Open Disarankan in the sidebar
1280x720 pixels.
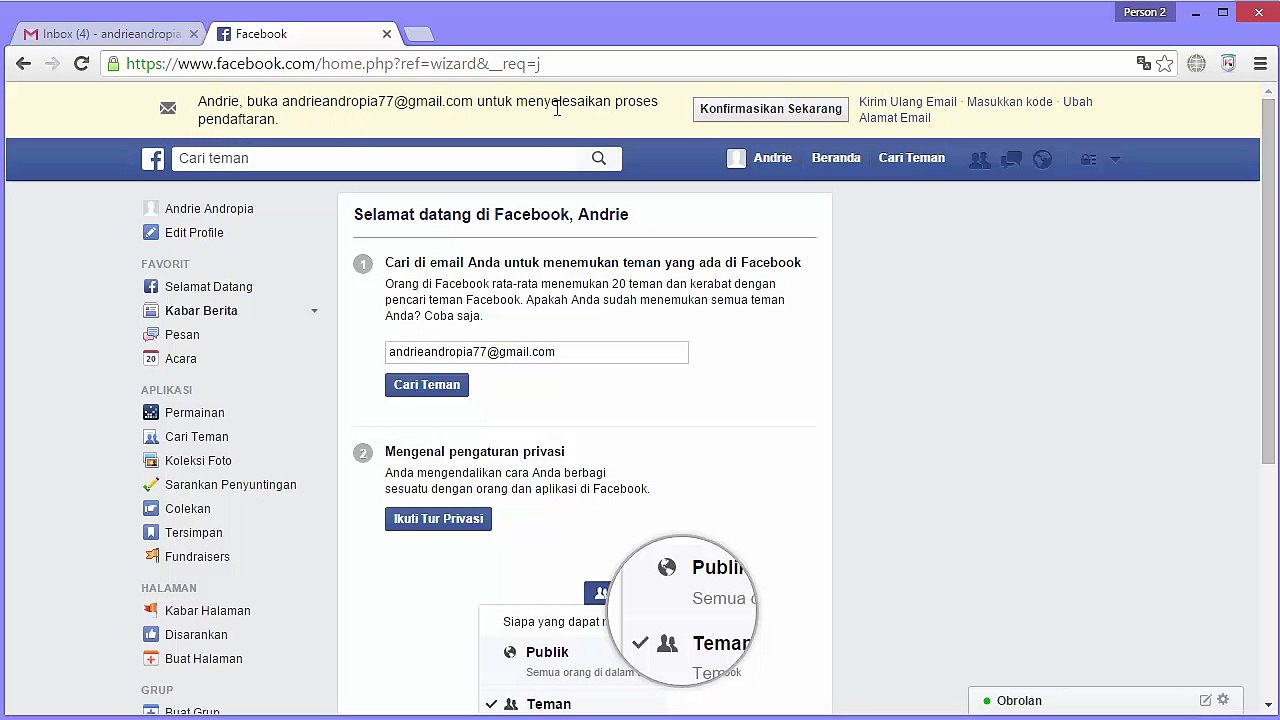pos(196,635)
